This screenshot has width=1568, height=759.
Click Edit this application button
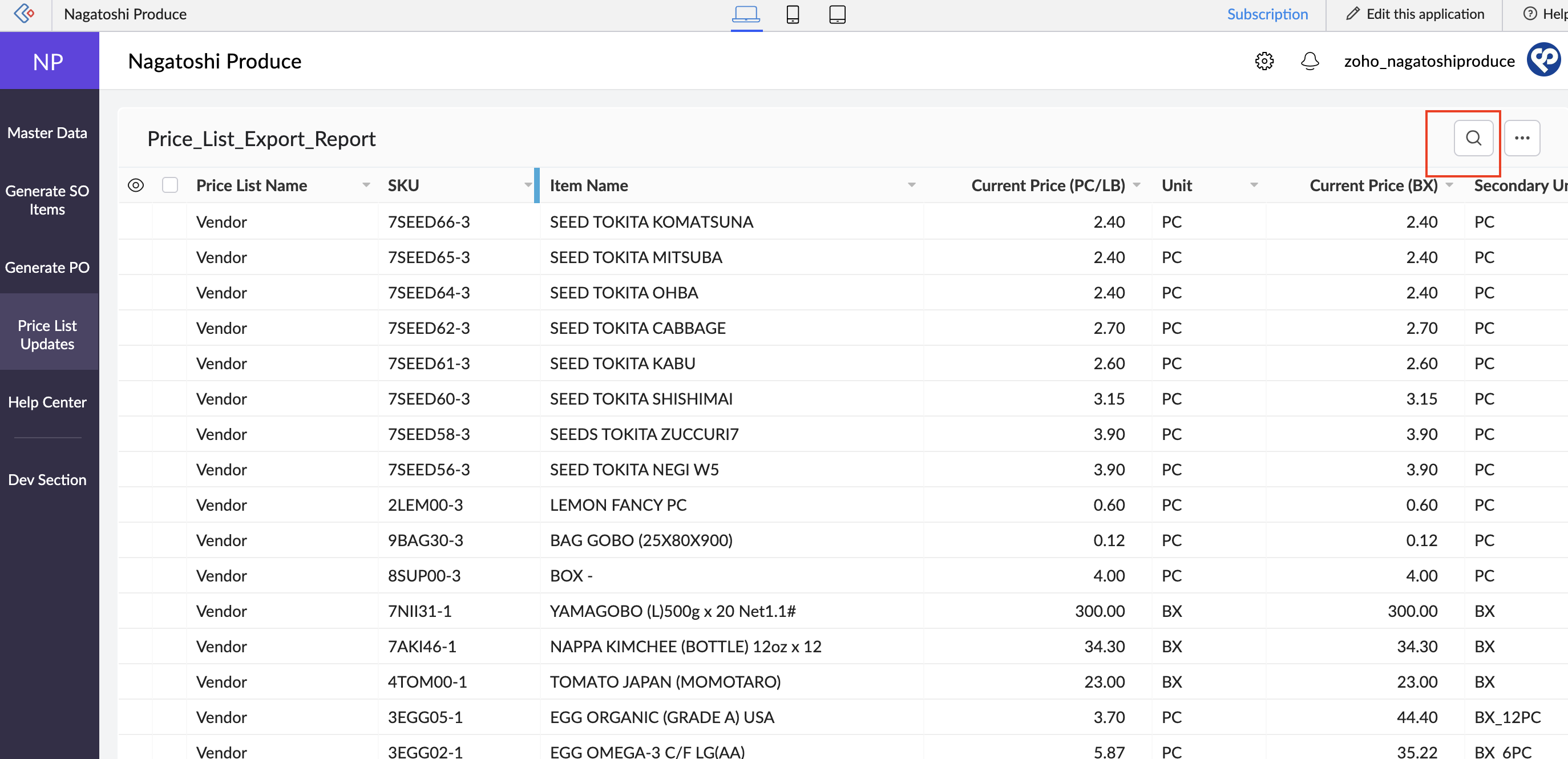click(x=1415, y=14)
